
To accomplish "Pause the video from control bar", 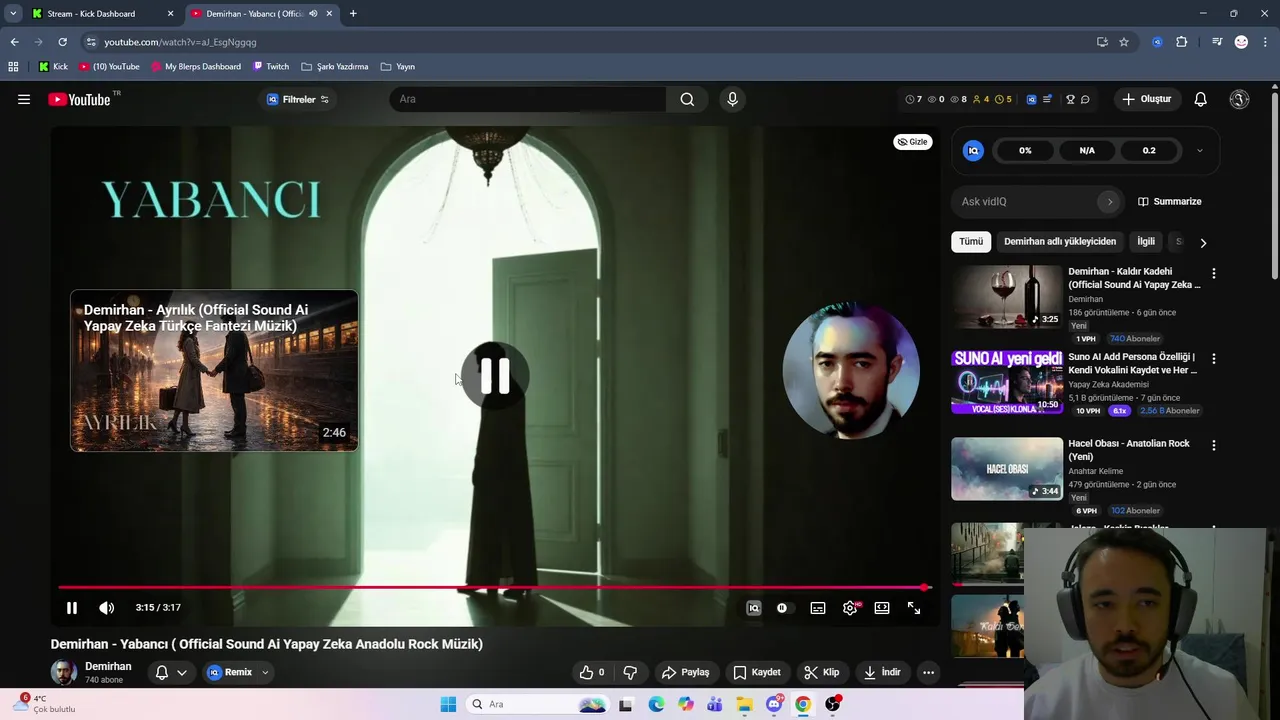I will [x=72, y=608].
